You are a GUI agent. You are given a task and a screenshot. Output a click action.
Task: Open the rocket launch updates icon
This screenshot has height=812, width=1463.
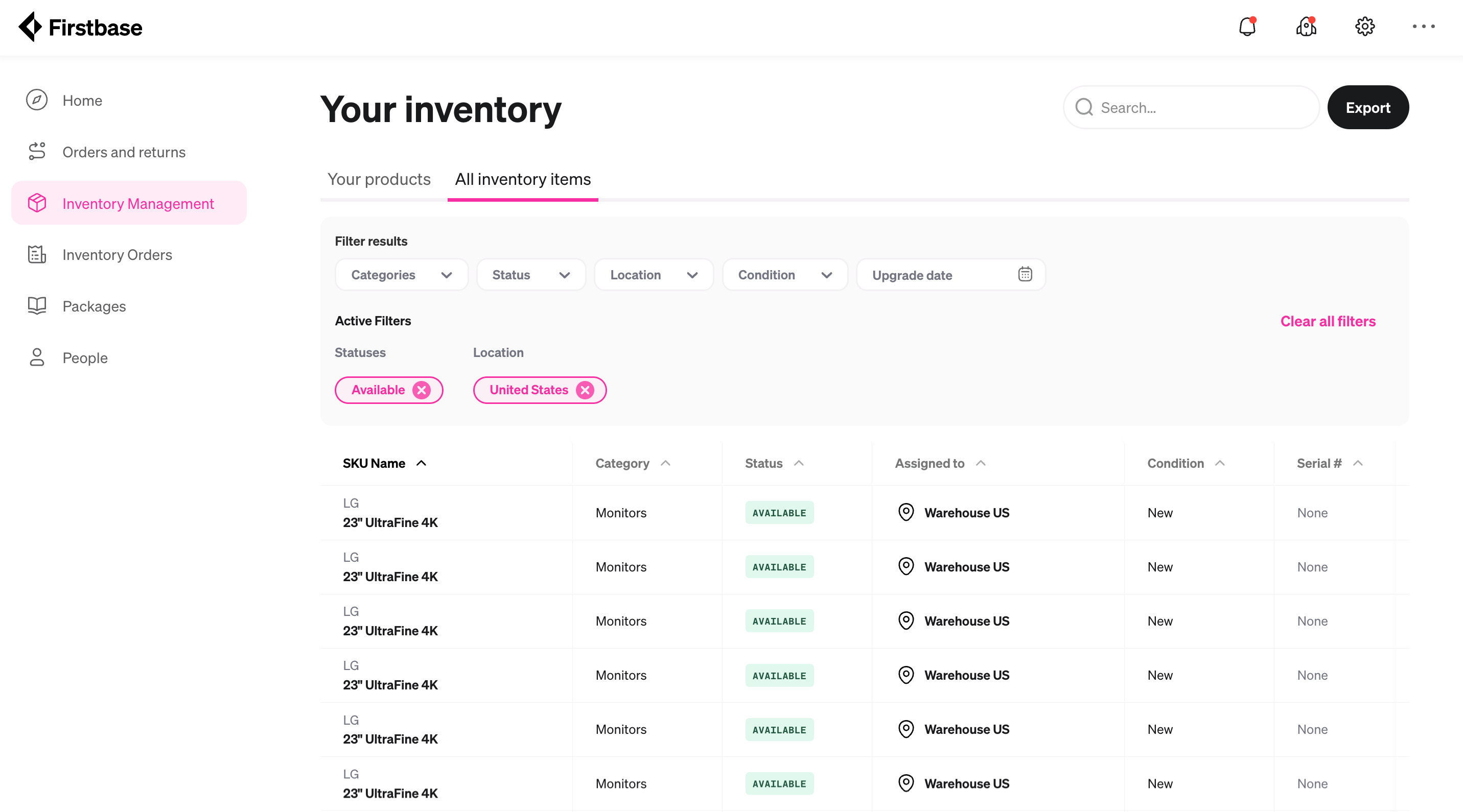[1306, 26]
